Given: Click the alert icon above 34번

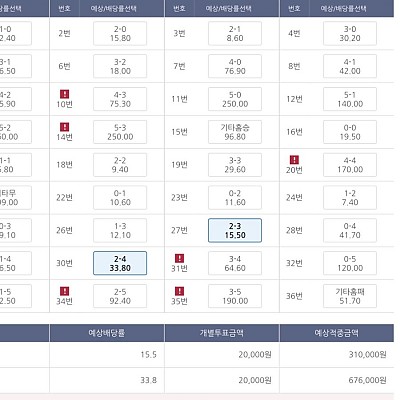Looking at the screenshot, I should tap(64, 291).
